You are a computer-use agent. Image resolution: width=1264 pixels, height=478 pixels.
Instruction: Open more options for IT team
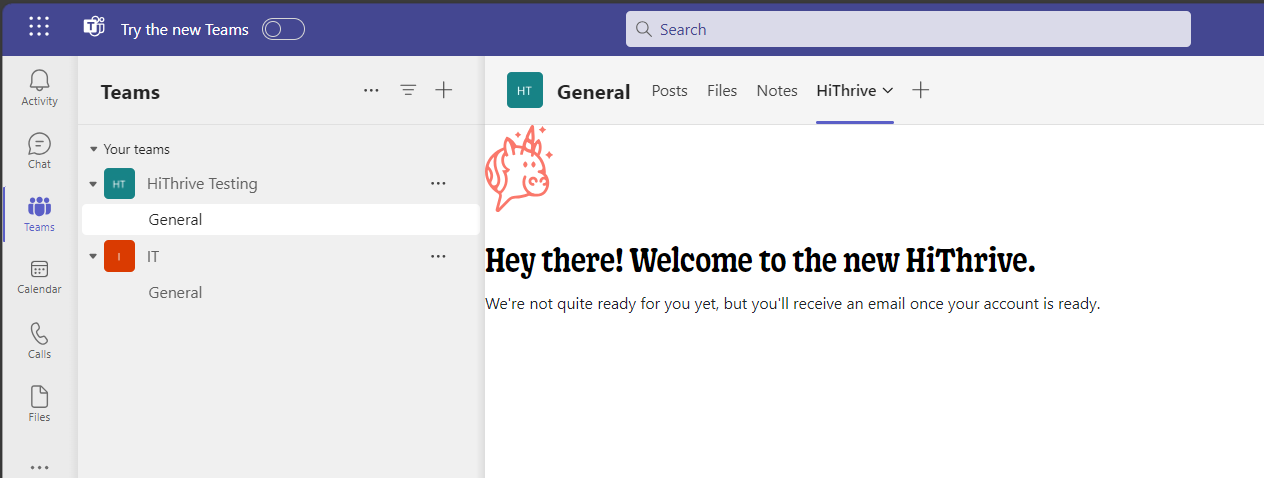point(438,256)
